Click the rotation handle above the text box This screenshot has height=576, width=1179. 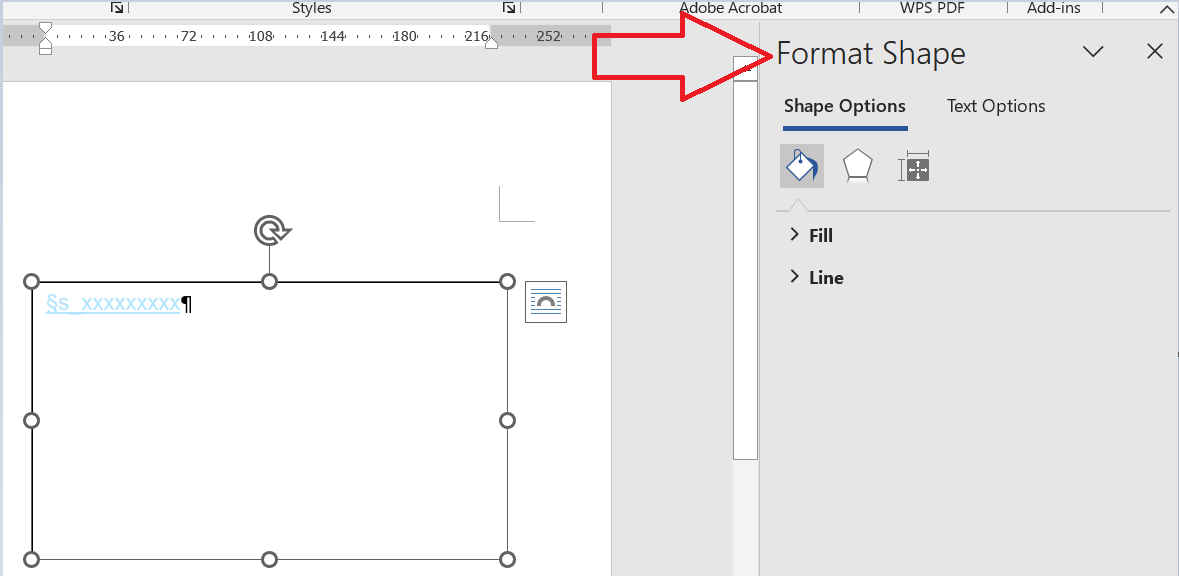pos(269,231)
